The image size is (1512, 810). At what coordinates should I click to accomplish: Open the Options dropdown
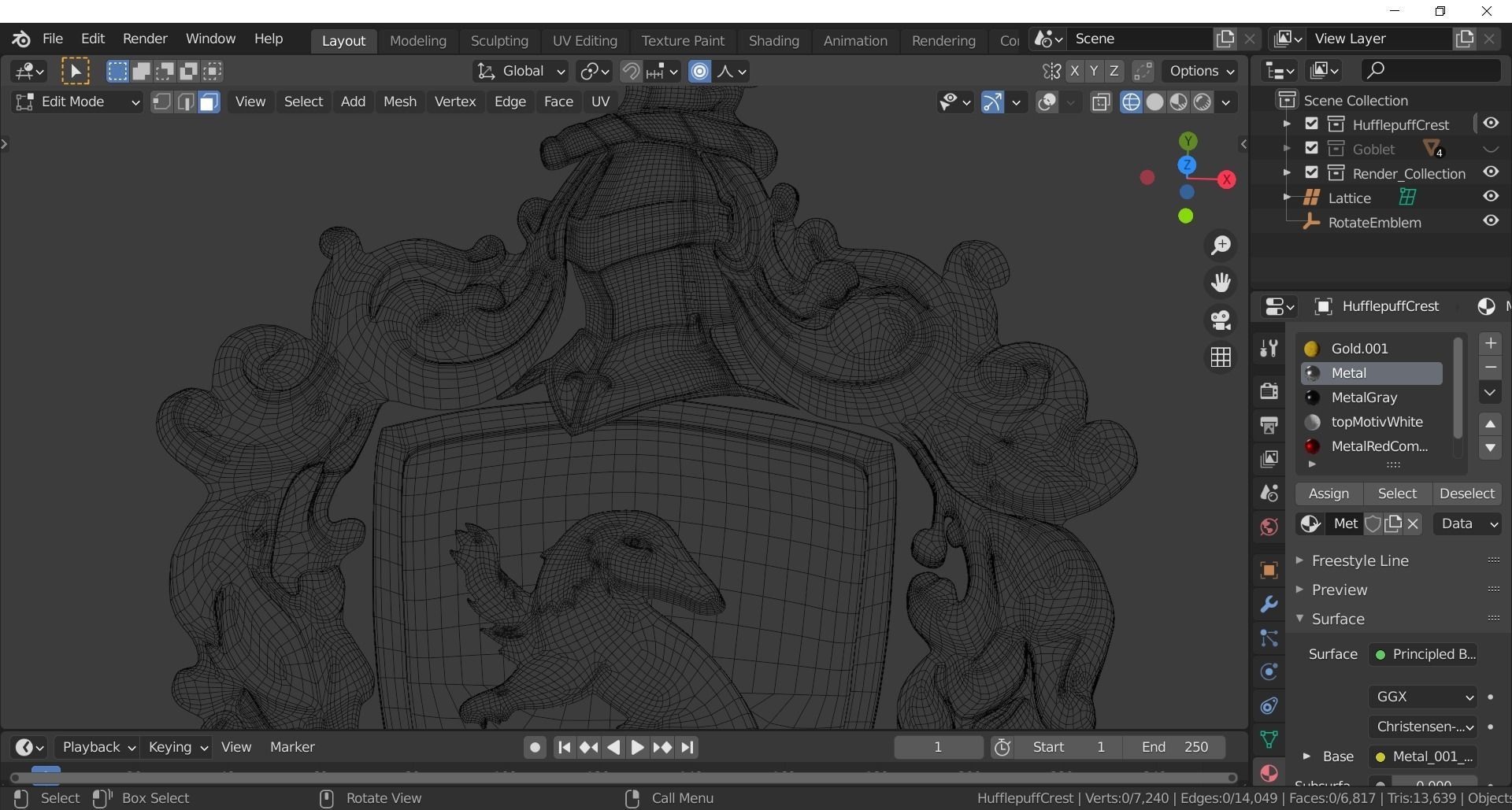point(1201,72)
